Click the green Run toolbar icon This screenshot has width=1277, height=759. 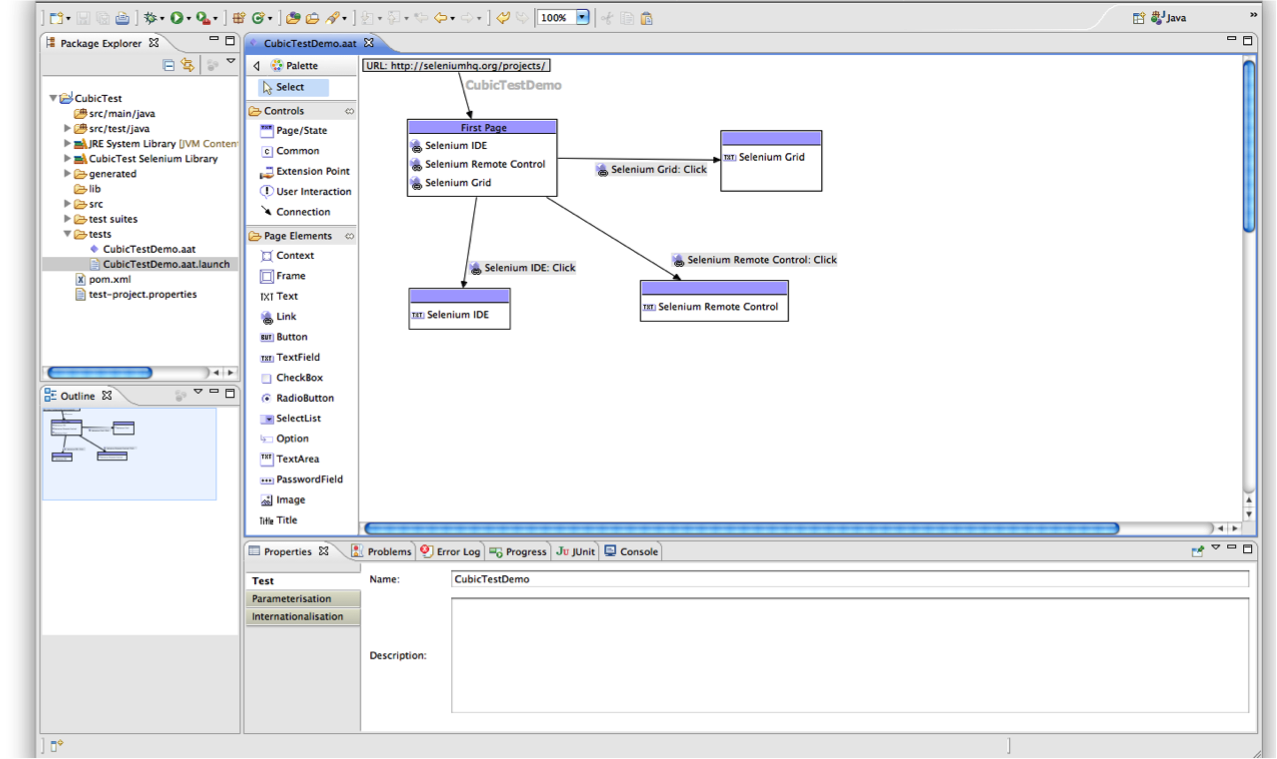[177, 18]
